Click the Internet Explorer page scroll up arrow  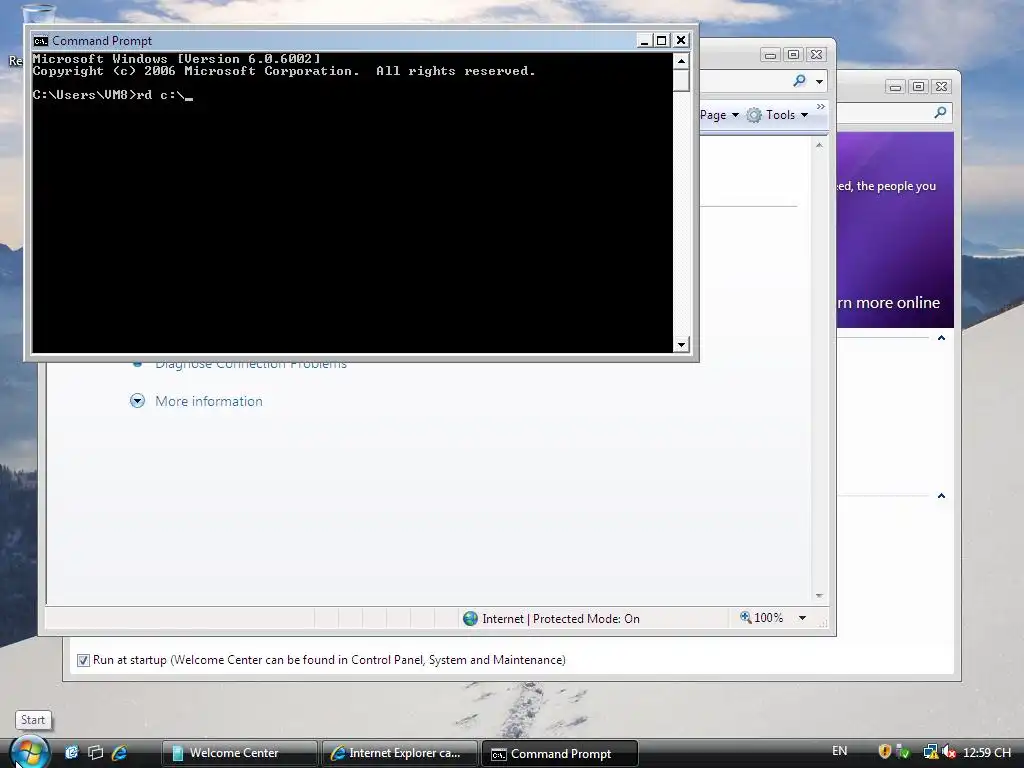click(819, 145)
